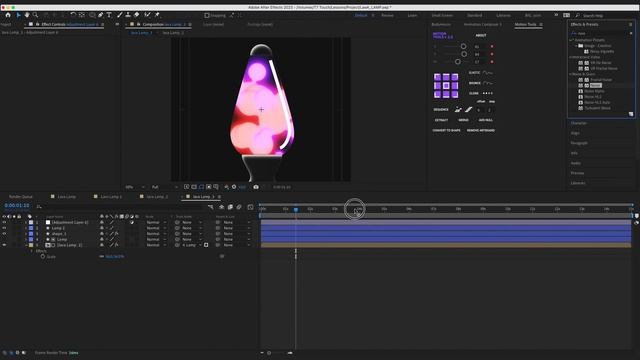640x360 pixels.
Task: Click the Bounce curve icon
Action: pos(487,83)
